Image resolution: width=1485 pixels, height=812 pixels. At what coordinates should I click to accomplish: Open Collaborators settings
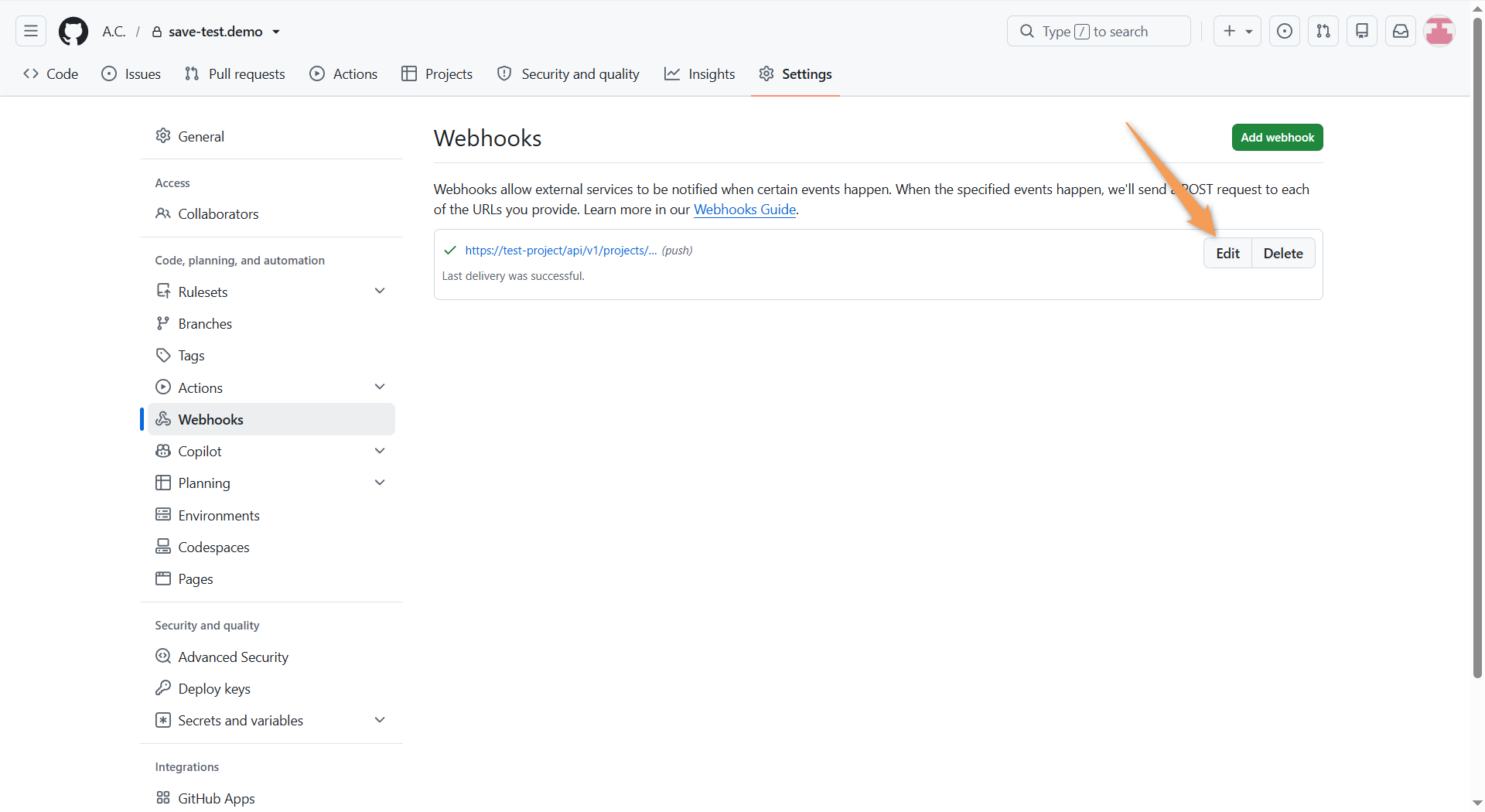(271, 213)
